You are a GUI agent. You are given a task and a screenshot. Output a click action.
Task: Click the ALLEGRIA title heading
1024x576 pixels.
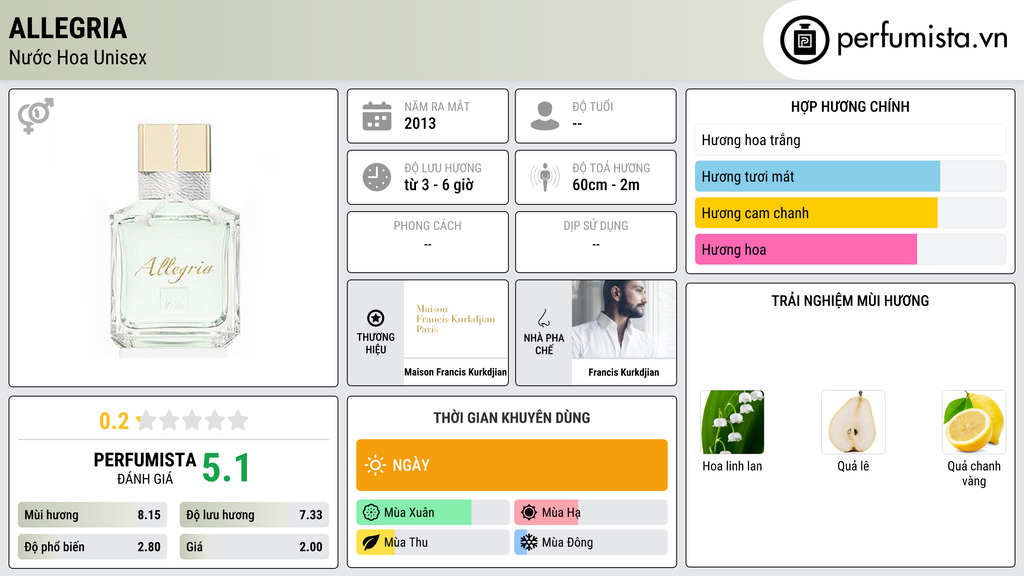coord(68,28)
